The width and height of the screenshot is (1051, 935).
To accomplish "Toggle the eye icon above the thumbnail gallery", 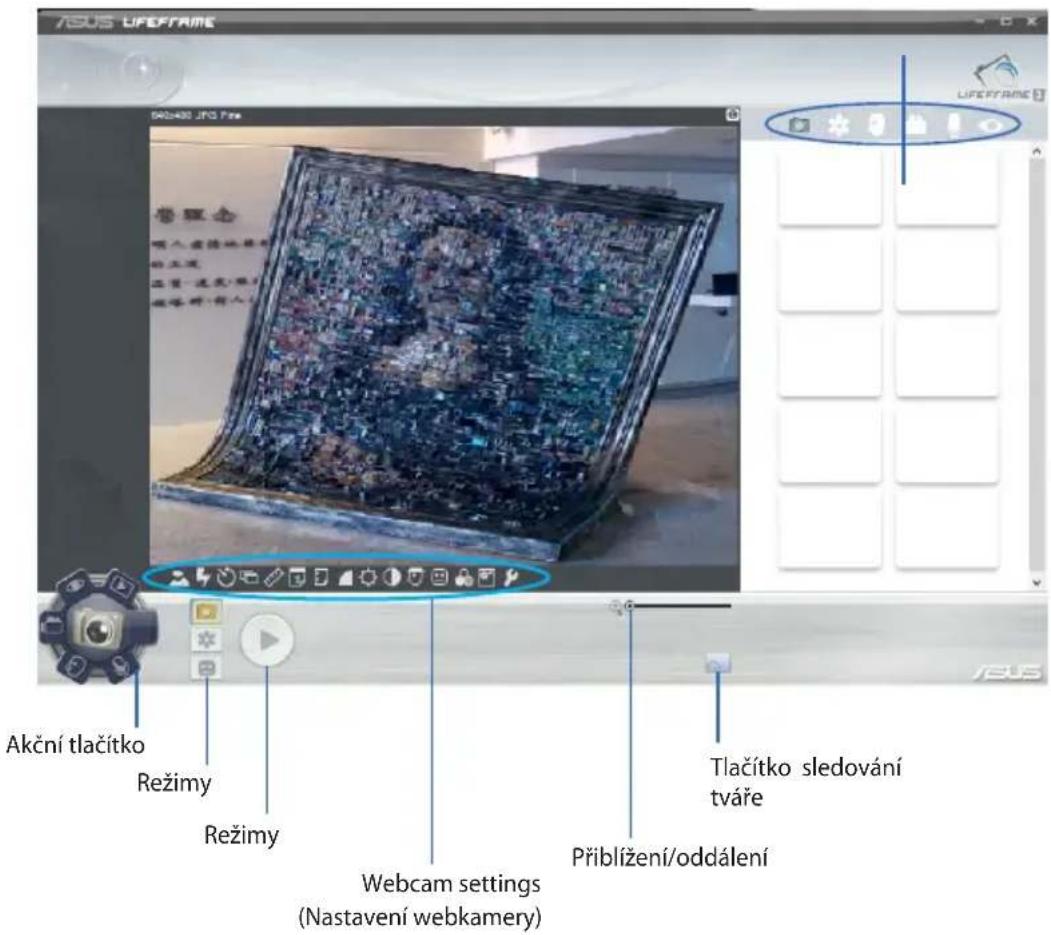I will [x=992, y=125].
